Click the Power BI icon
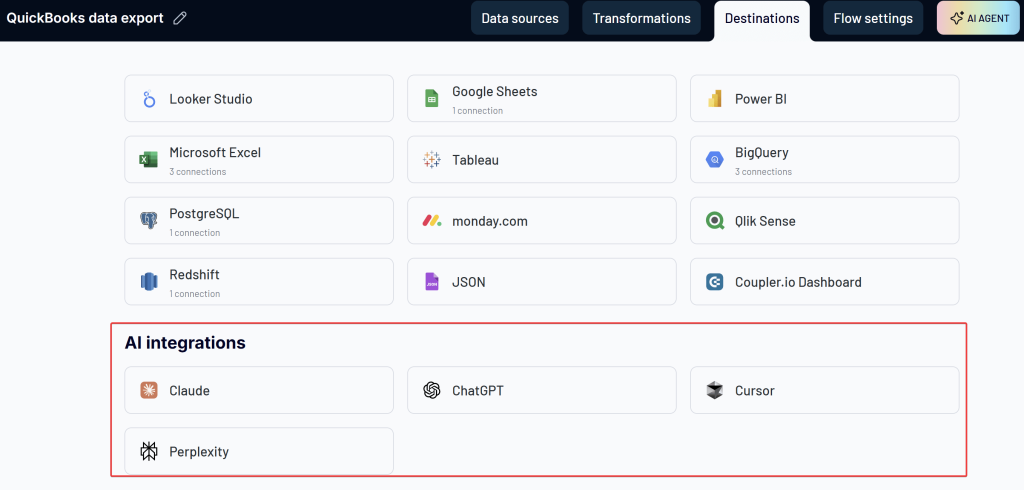 click(x=715, y=99)
